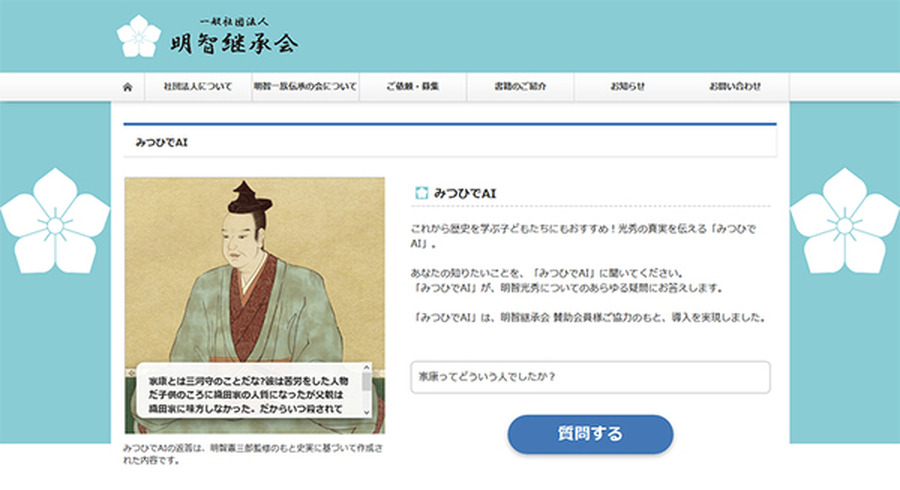The height and width of the screenshot is (490, 900).
Task: Click the みつひでAI page title bar
Action: (x=450, y=141)
